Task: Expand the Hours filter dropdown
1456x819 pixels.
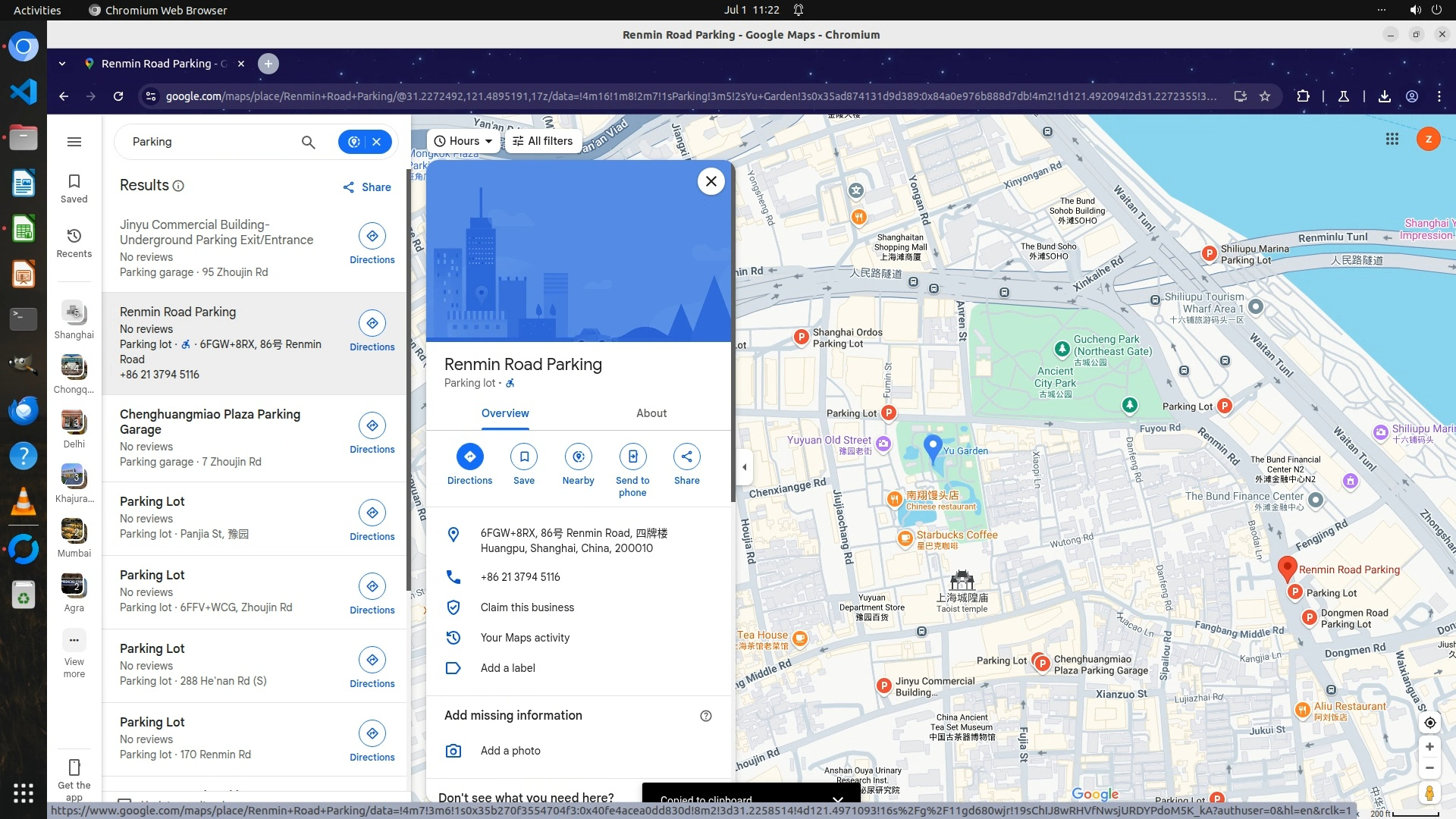Action: coord(463,141)
